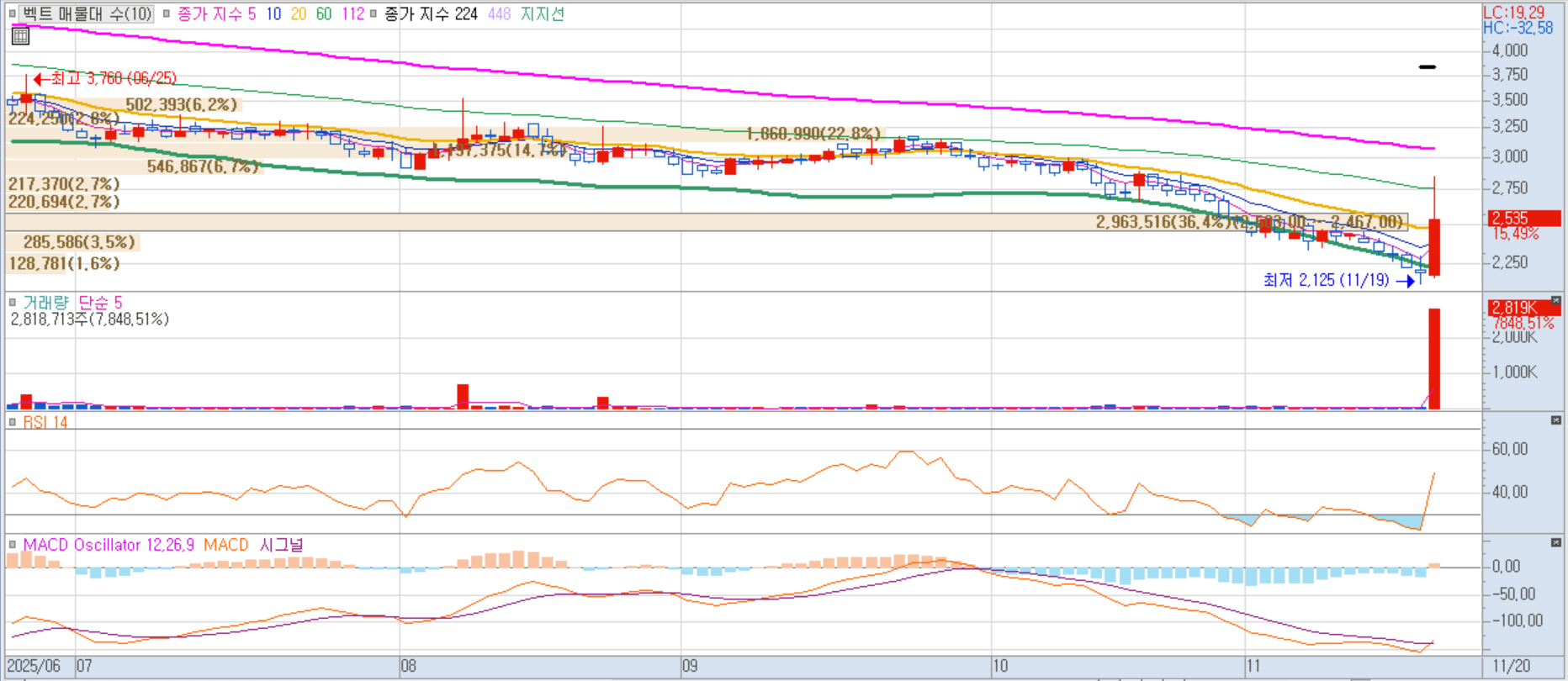The height and width of the screenshot is (681, 1568).
Task: Click the 4,000 price scale value
Action: 1510,50
